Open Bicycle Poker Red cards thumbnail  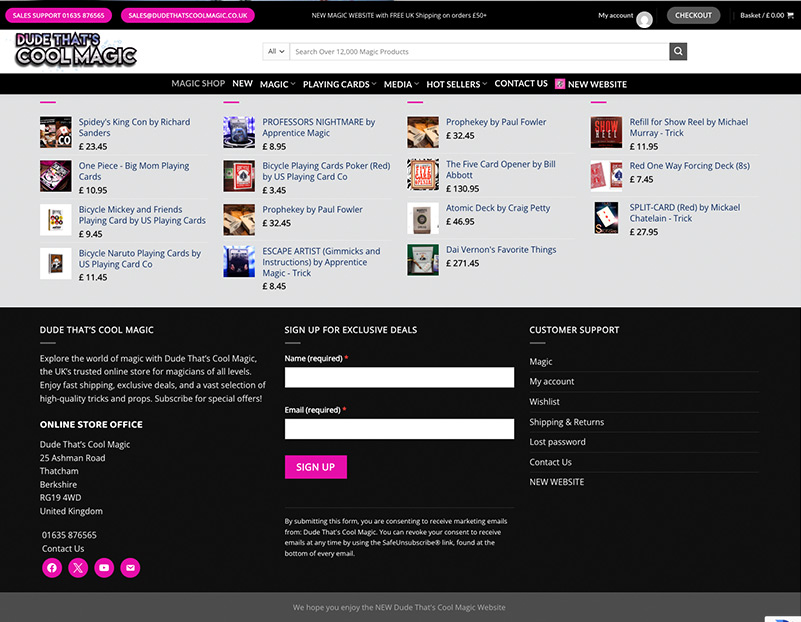pyautogui.click(x=239, y=176)
